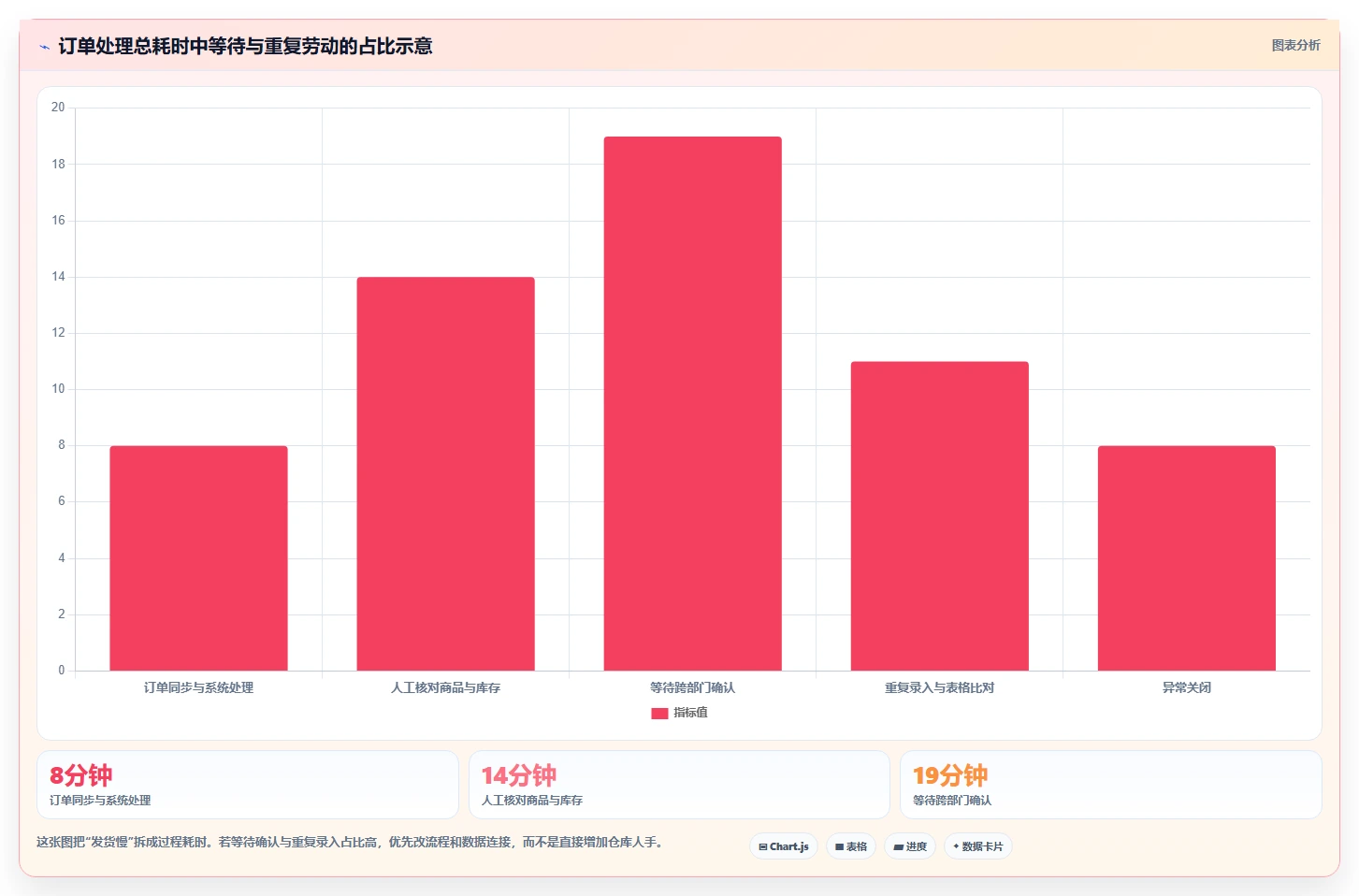Click the chart title 订单处理总耗时中等待与重复劳动的占比示意
Viewport: 1359px width, 896px height.
click(245, 46)
